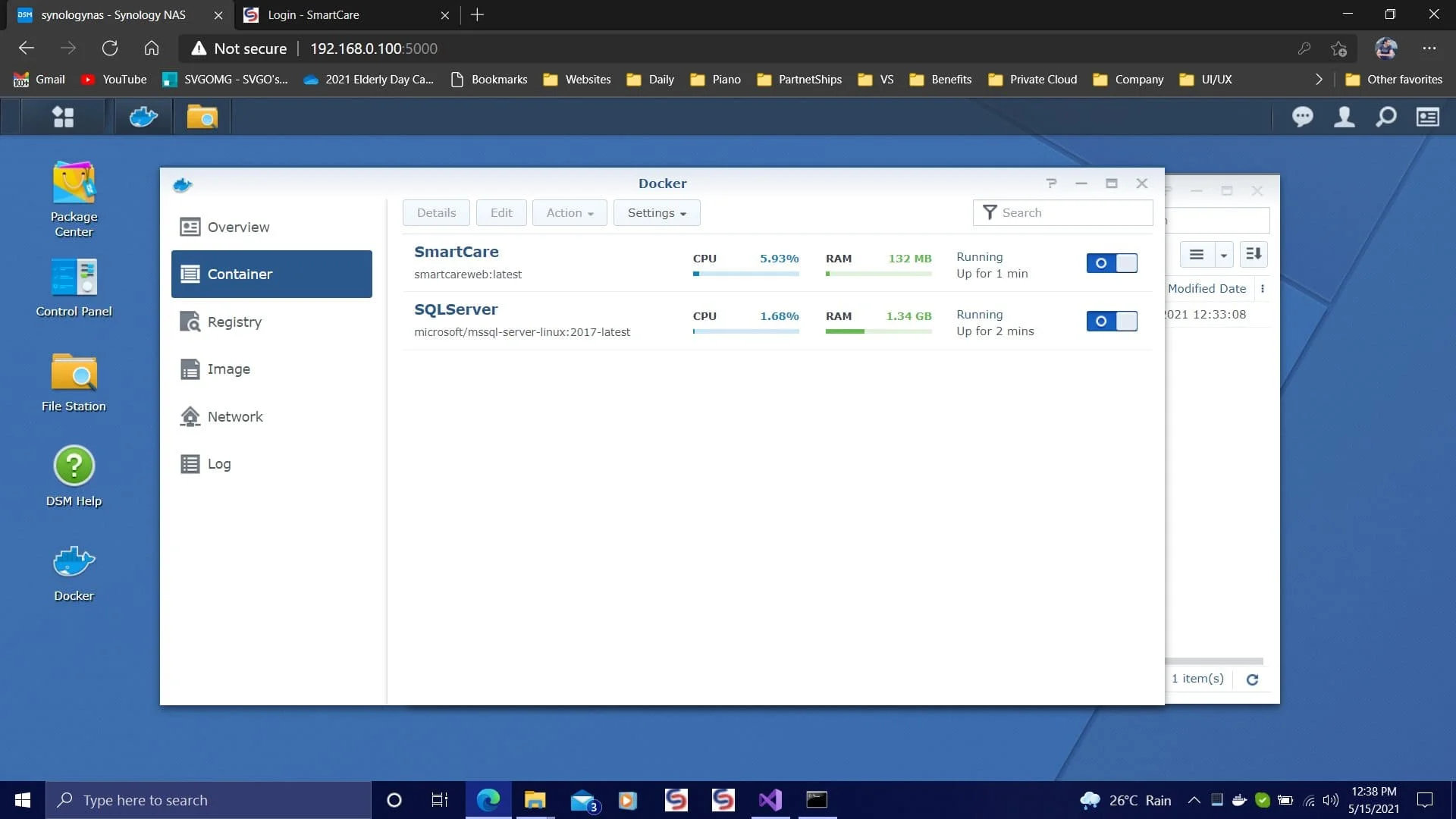This screenshot has width=1456, height=819.
Task: Open Mail app in Windows taskbar
Action: pyautogui.click(x=584, y=800)
